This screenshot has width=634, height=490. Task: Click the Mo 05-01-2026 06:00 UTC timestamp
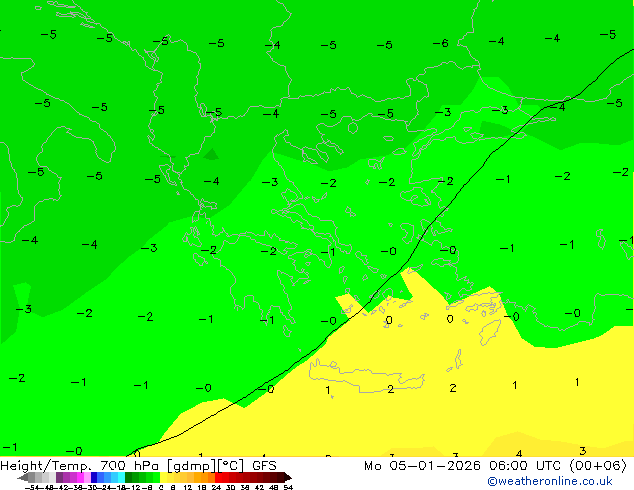tap(463, 466)
